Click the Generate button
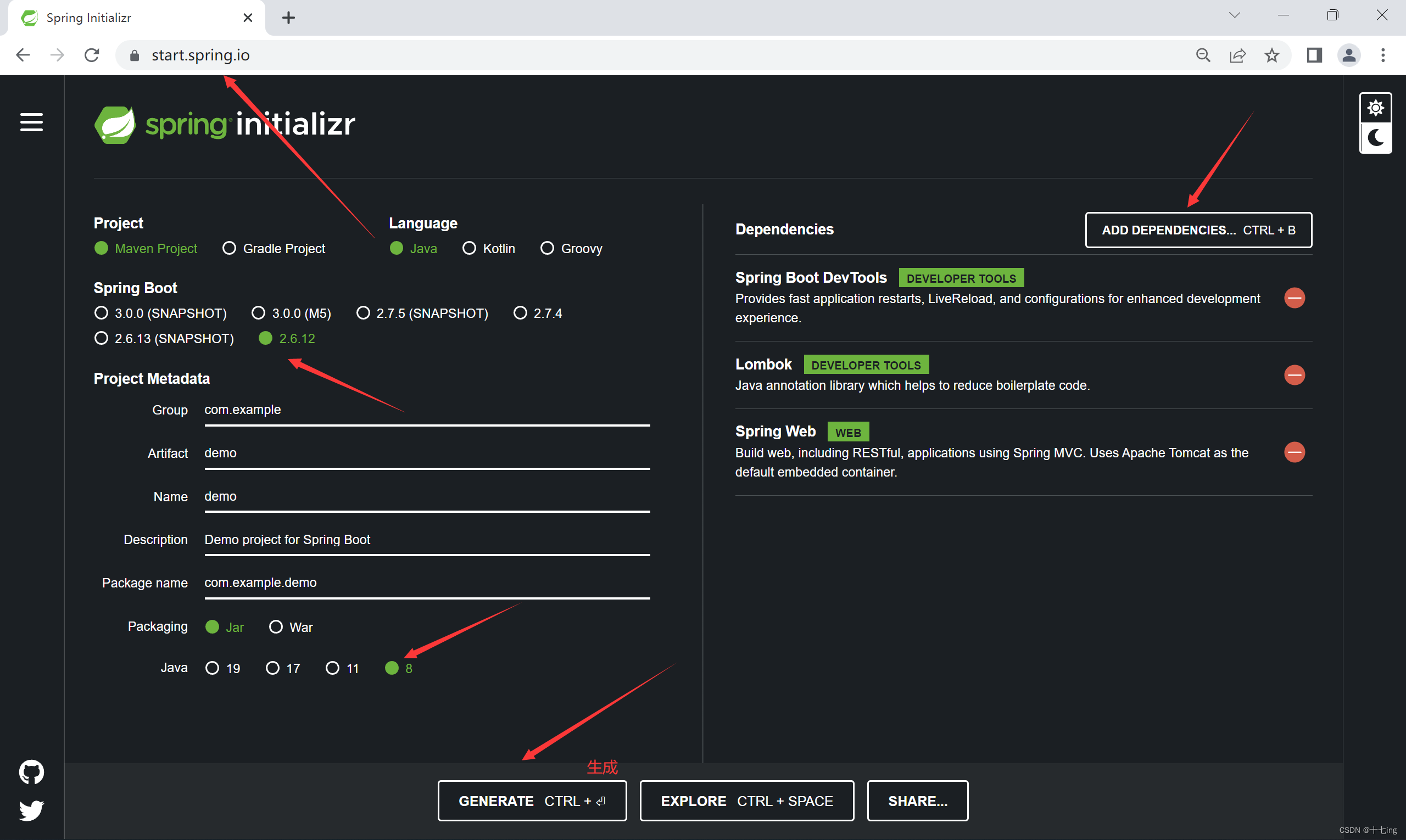The width and height of the screenshot is (1406, 840). pyautogui.click(x=532, y=800)
